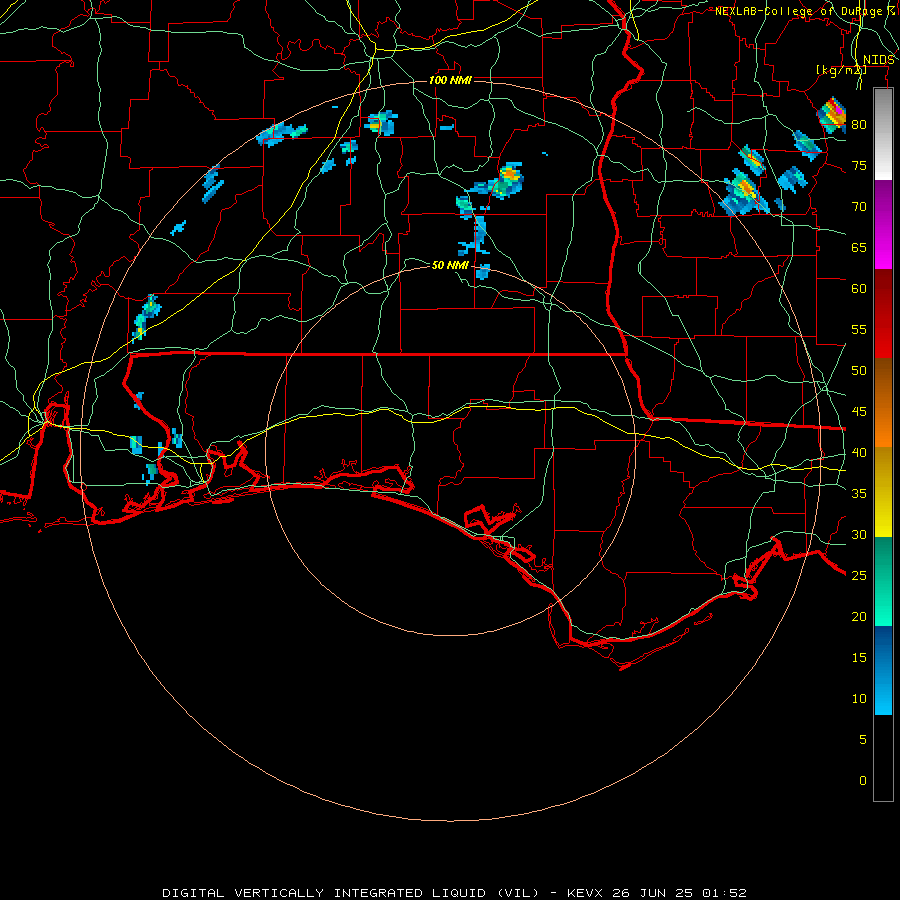The height and width of the screenshot is (900, 900).
Task: Click the 30 value on the scale
Action: [x=859, y=534]
